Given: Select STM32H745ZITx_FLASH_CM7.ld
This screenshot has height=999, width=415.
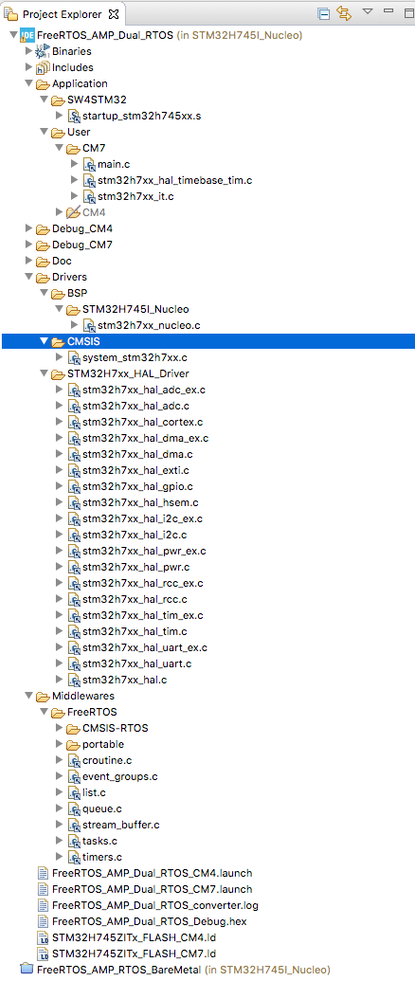Looking at the screenshot, I should 135,954.
